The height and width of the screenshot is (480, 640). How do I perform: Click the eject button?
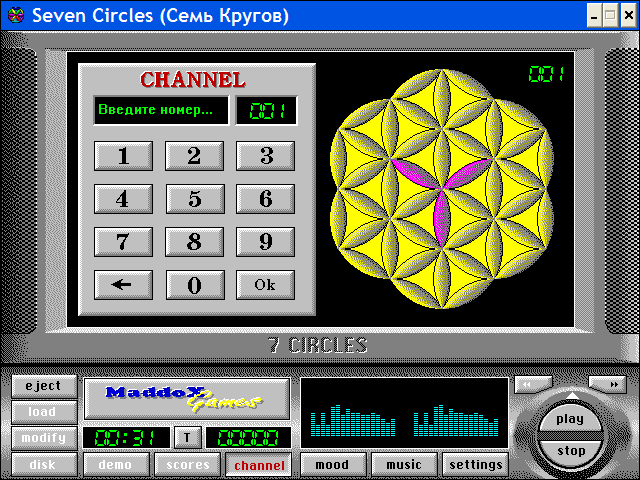[44, 386]
